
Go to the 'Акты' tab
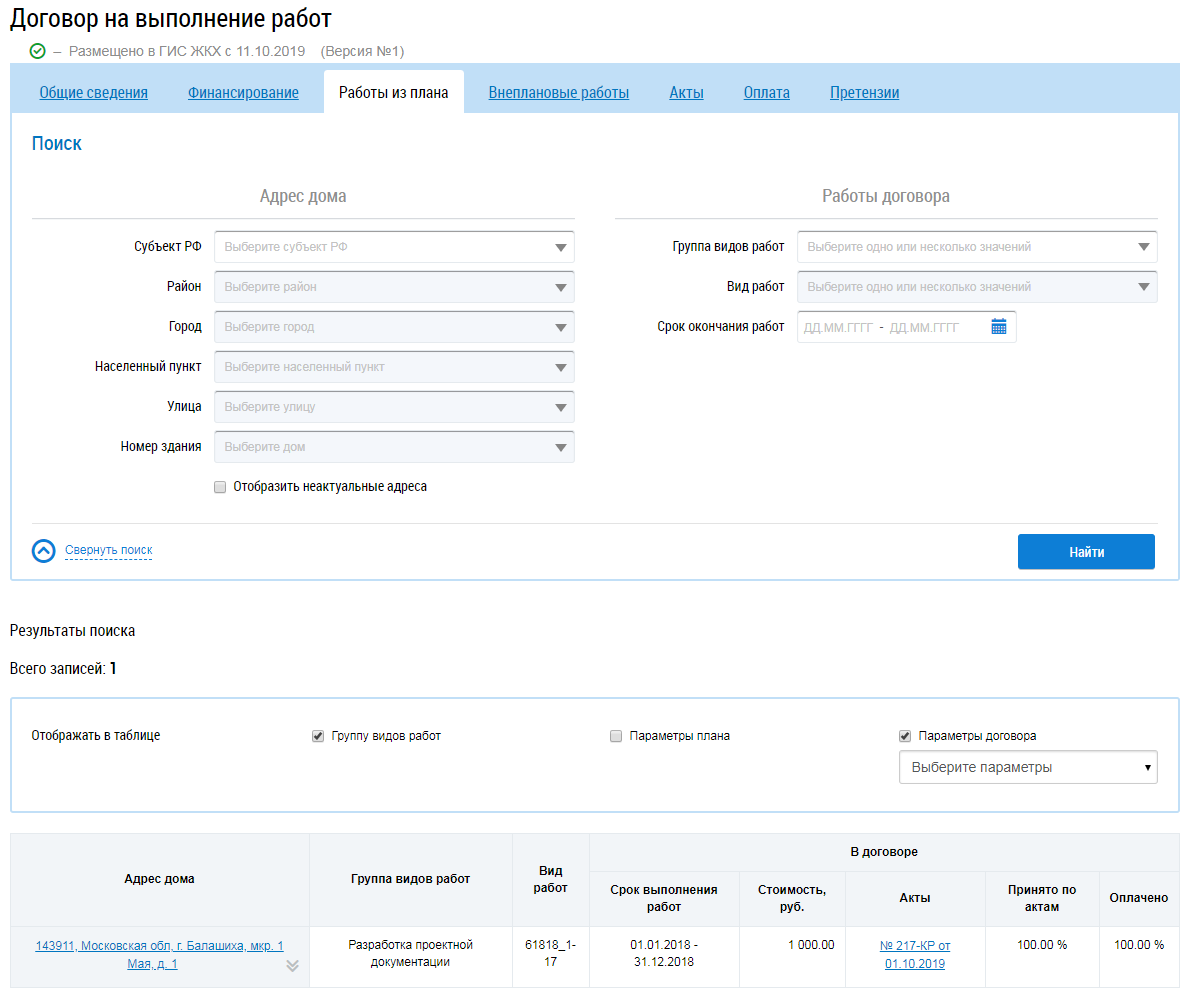(x=686, y=93)
